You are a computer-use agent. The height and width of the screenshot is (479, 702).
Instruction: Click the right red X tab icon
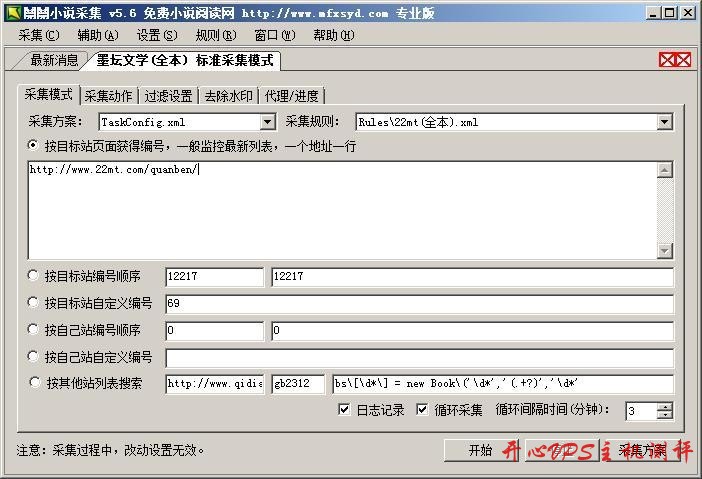[x=683, y=60]
